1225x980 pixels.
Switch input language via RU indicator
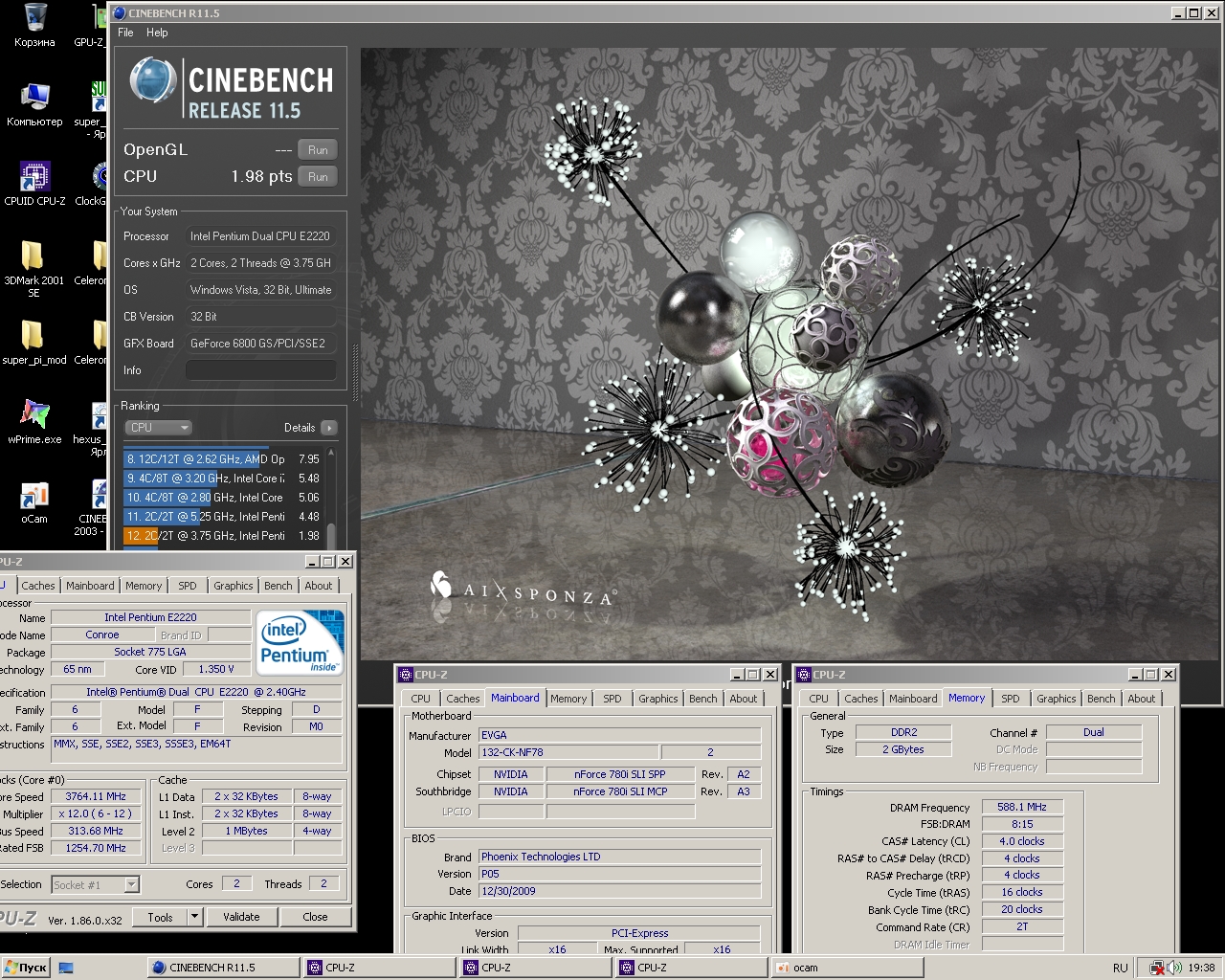click(x=1121, y=968)
